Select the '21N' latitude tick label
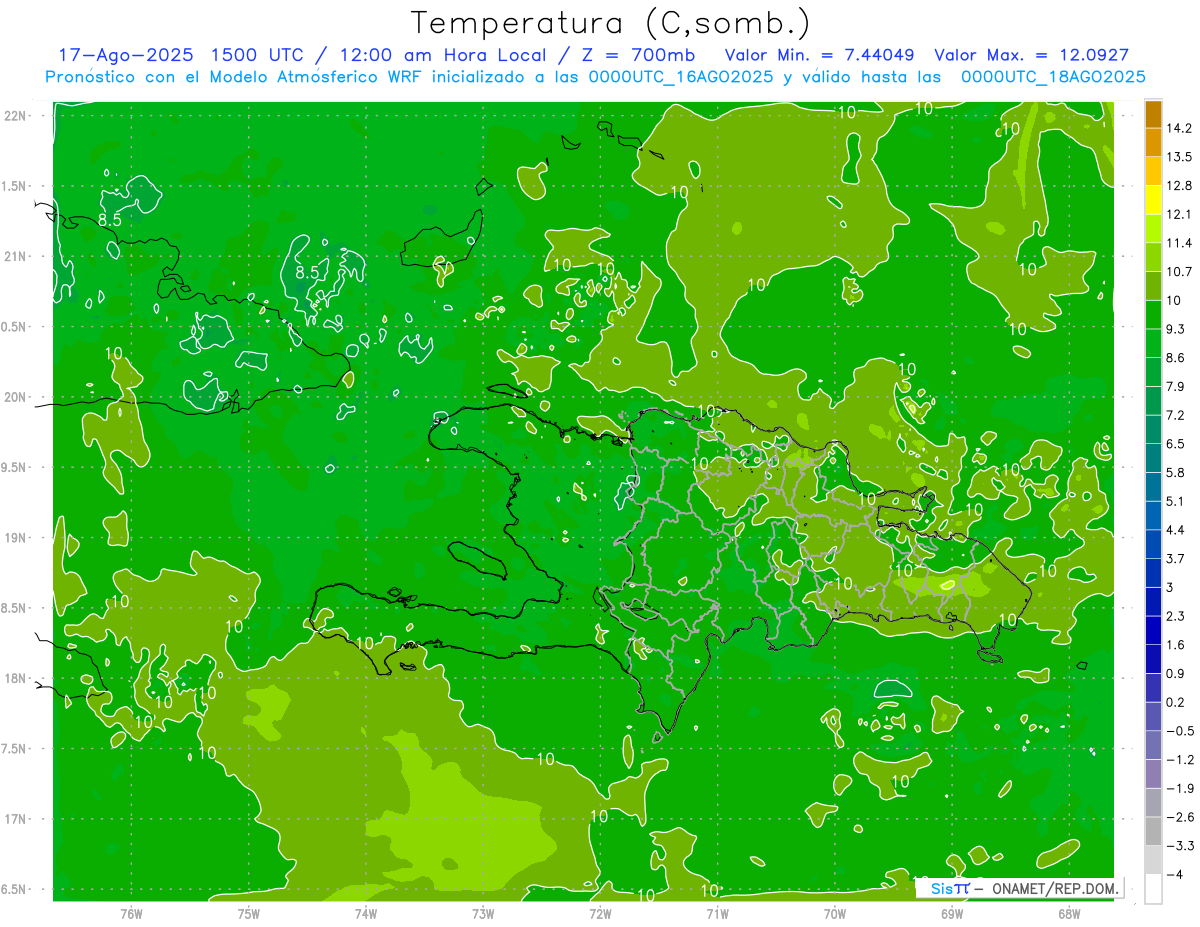This screenshot has height=927, width=1200. tap(16, 256)
